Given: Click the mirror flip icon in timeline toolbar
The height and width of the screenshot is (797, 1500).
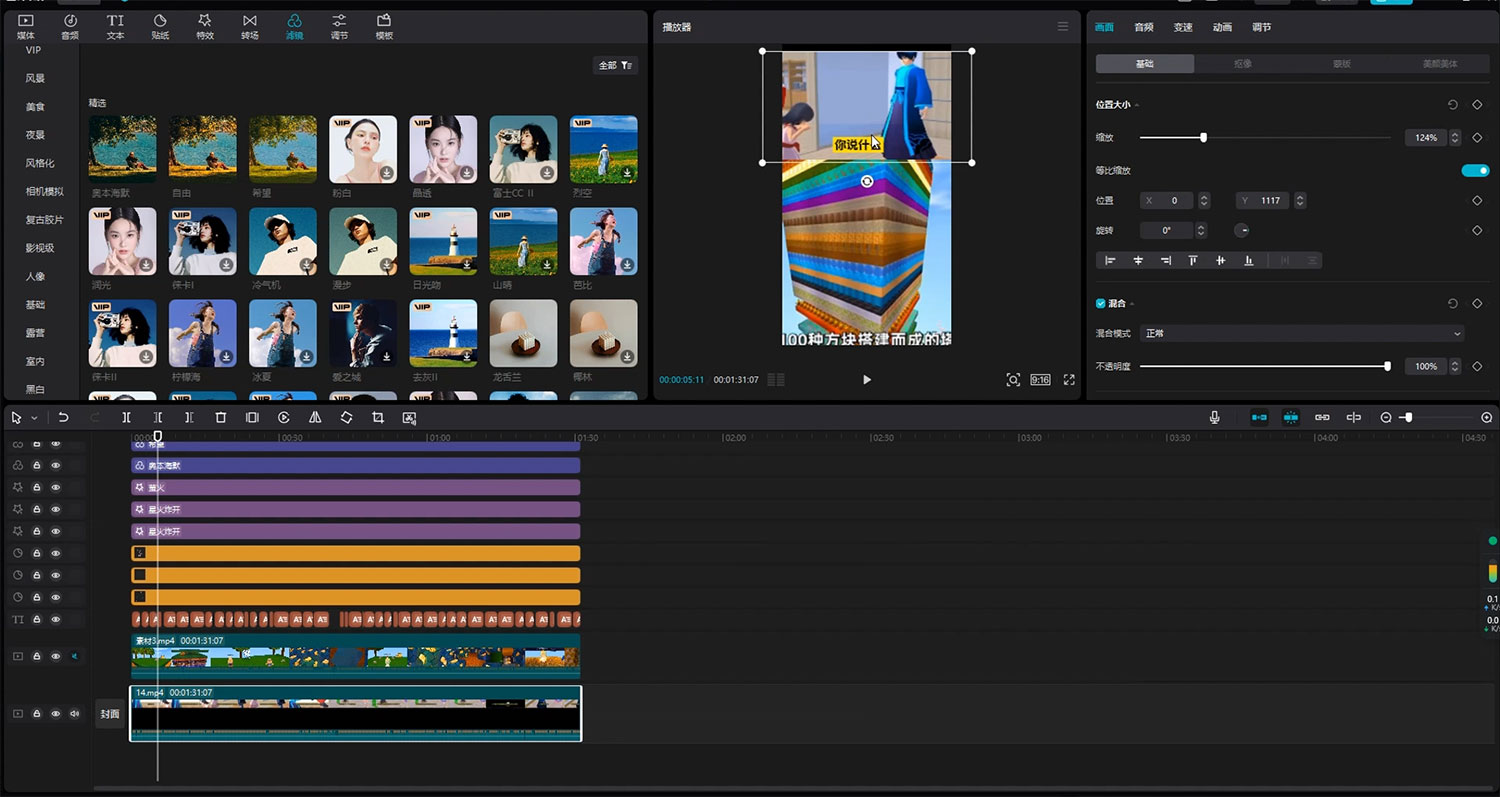Looking at the screenshot, I should (x=315, y=418).
